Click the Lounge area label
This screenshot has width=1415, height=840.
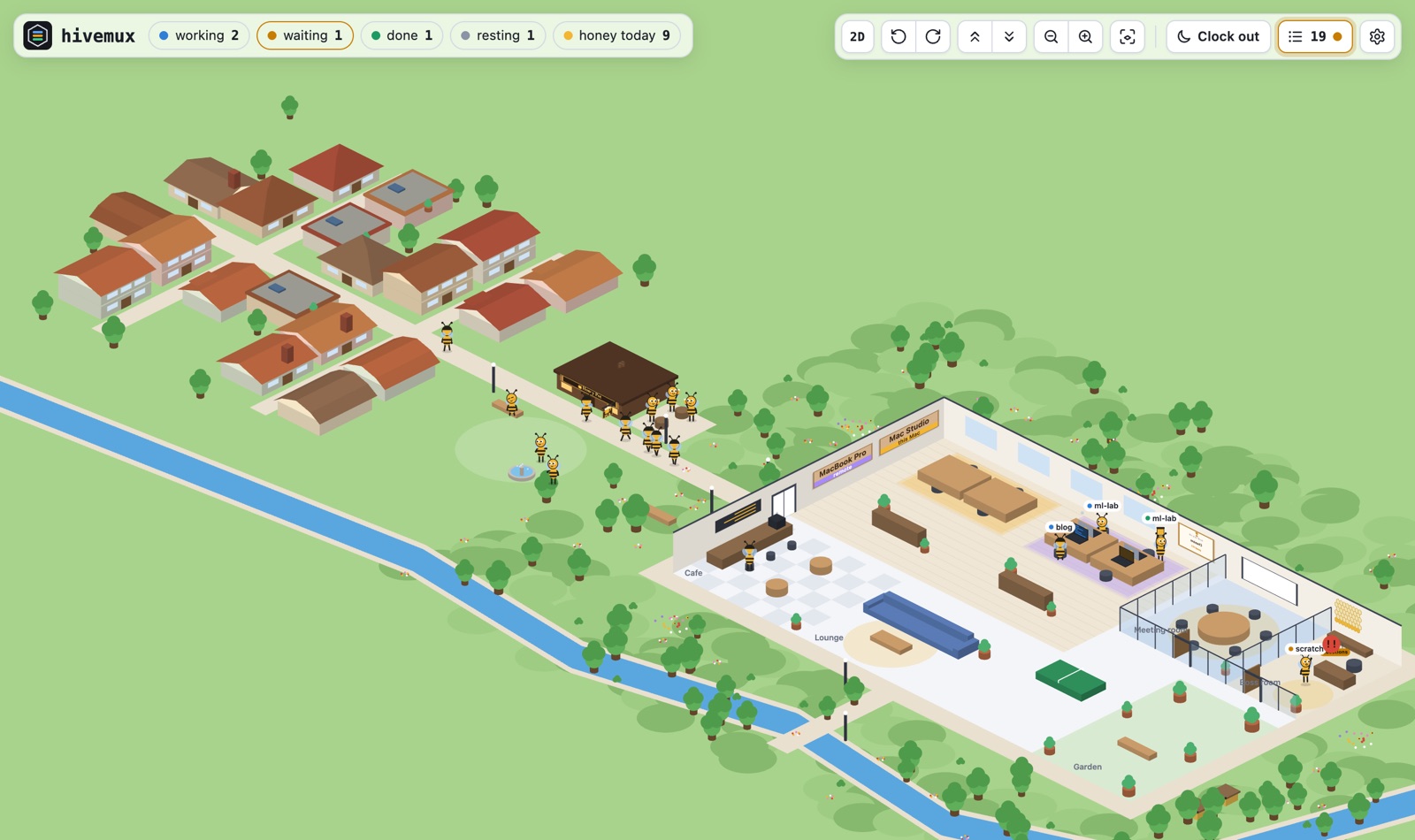click(x=829, y=638)
